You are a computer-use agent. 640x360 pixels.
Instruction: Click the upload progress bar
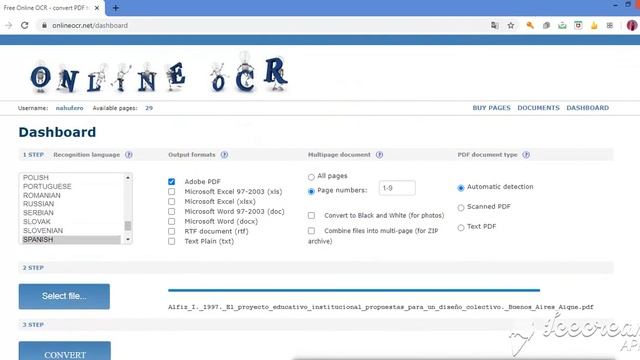[354, 290]
